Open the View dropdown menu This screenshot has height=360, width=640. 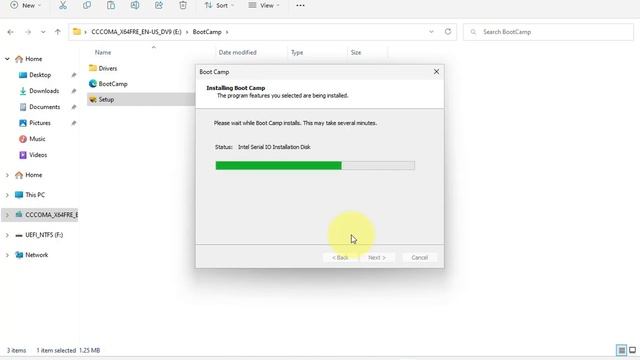[x=264, y=5]
